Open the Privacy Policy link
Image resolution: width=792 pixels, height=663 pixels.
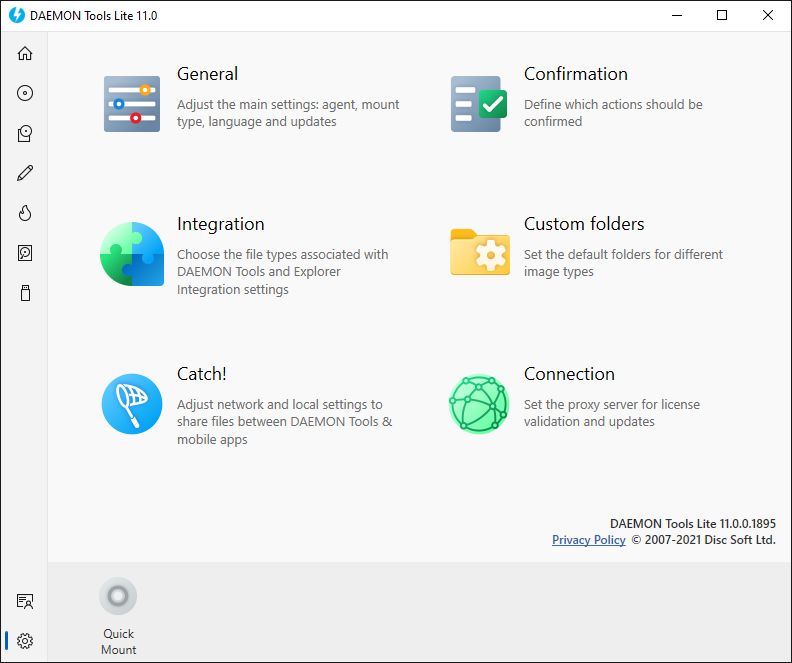[588, 540]
